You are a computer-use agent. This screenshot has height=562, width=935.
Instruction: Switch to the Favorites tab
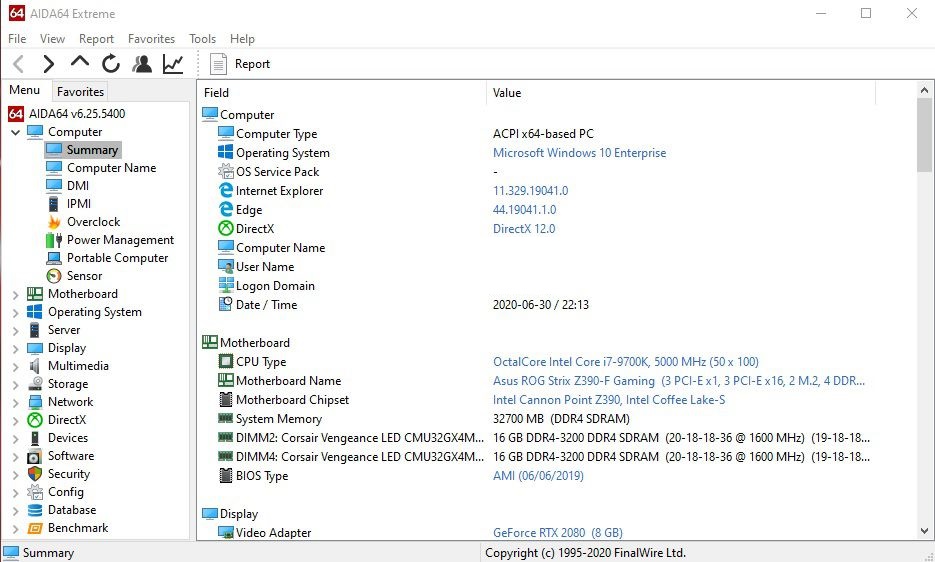[x=81, y=91]
